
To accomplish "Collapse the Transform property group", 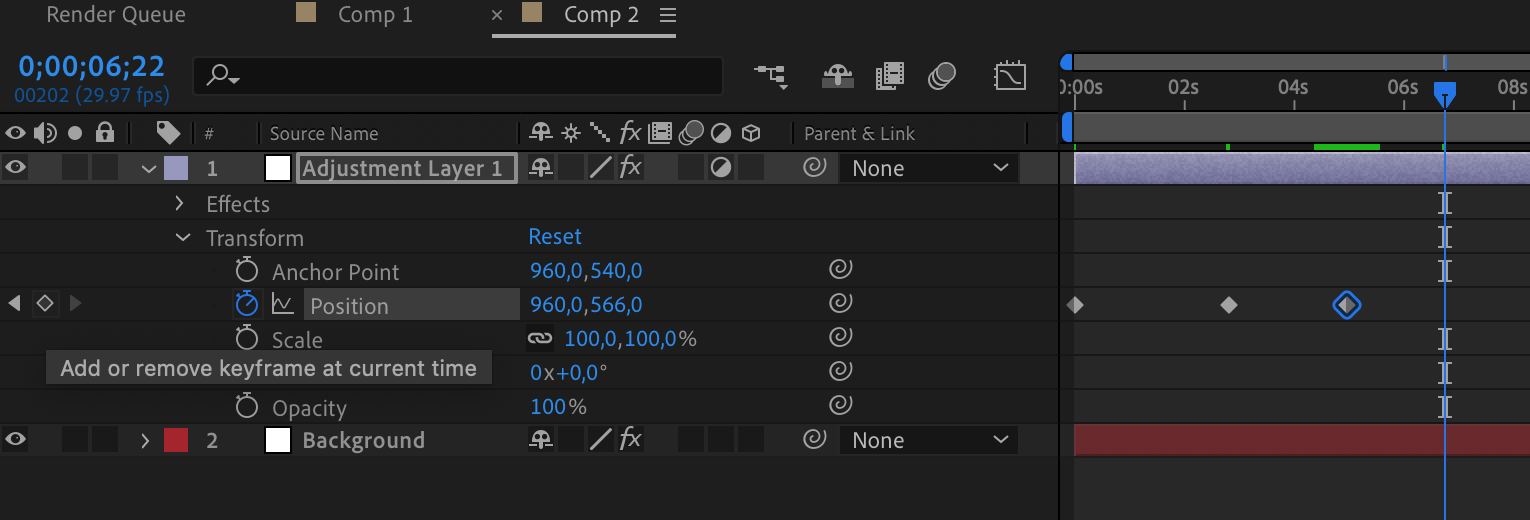I will pos(182,238).
